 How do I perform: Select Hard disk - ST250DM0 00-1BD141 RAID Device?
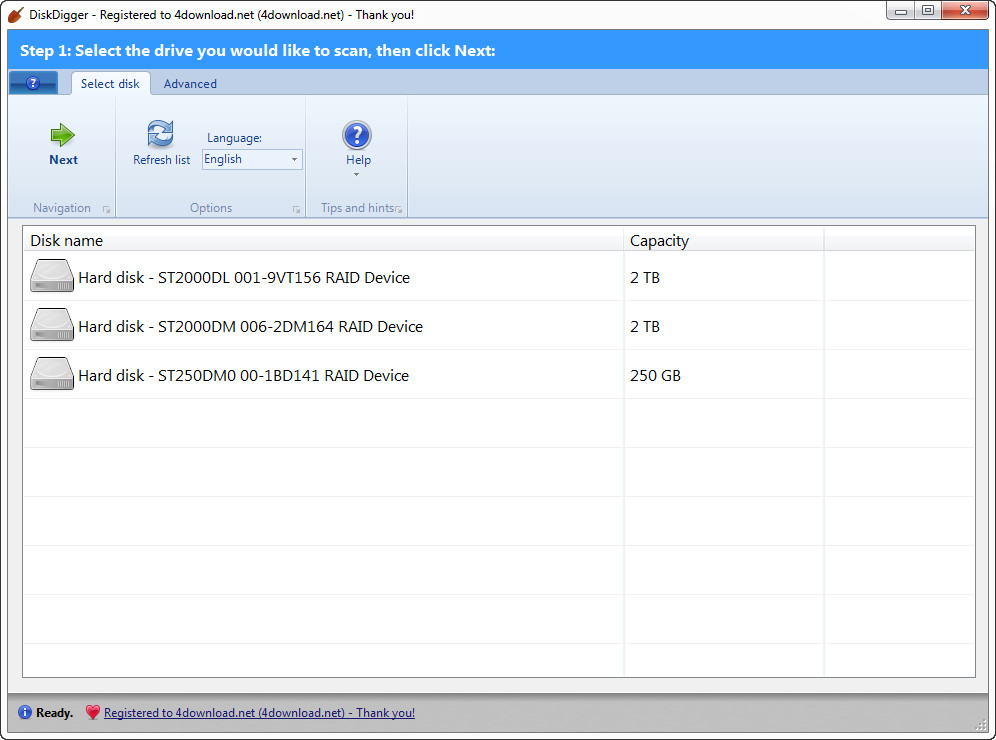(x=243, y=375)
